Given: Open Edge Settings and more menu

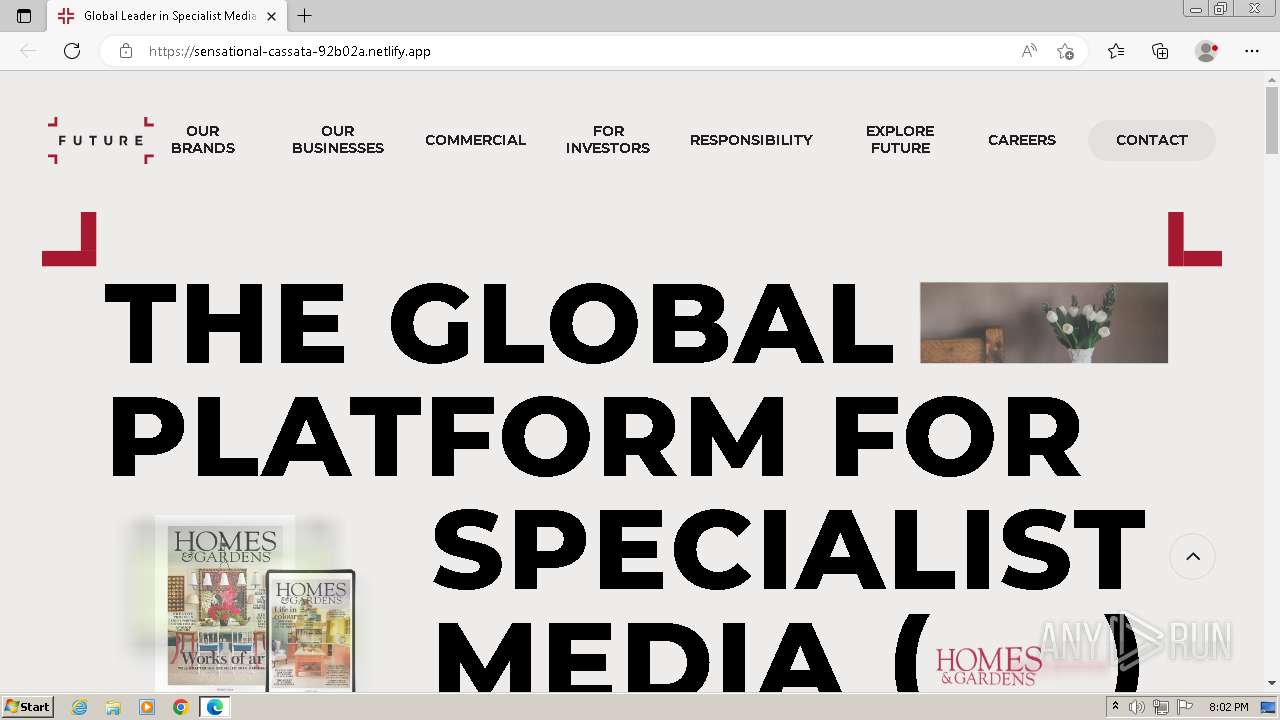Looking at the screenshot, I should (1252, 51).
